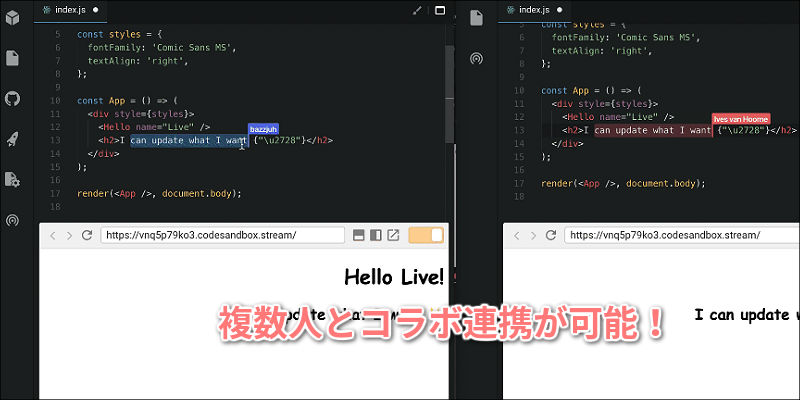Click 'const App' line in left editor
The width and height of the screenshot is (800, 400).
click(127, 101)
